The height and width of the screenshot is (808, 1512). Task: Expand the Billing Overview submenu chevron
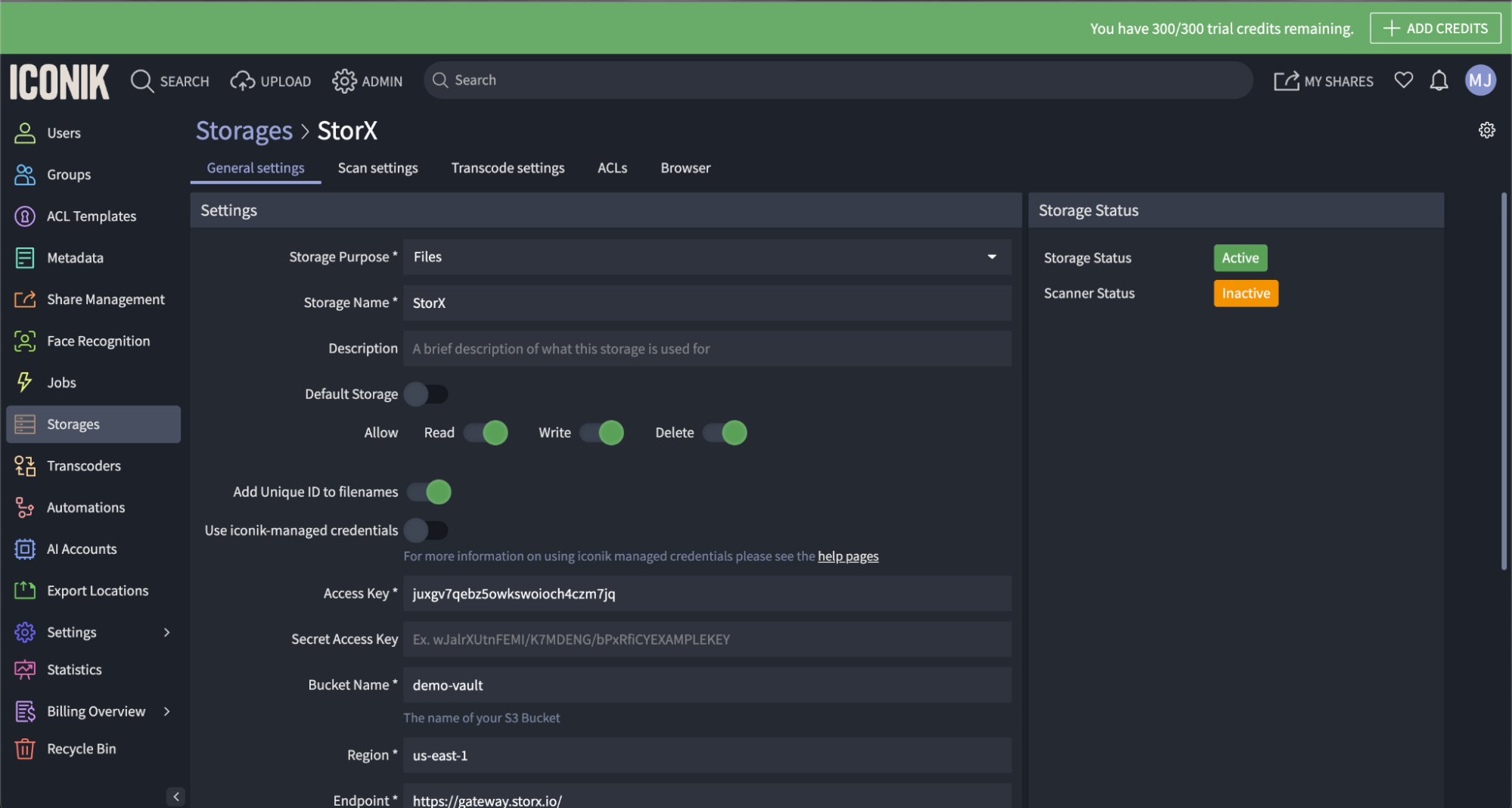pyautogui.click(x=166, y=711)
